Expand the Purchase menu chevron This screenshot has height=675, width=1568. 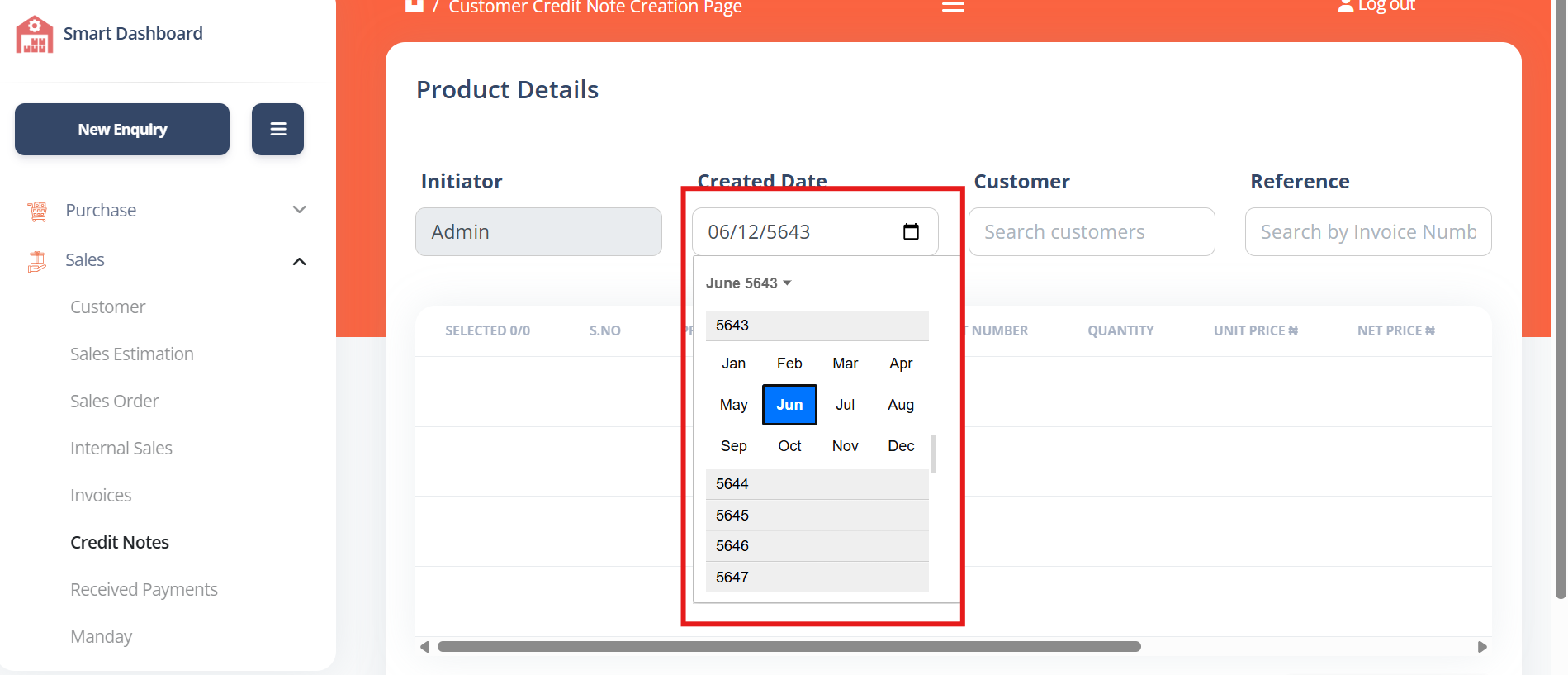[x=300, y=210]
